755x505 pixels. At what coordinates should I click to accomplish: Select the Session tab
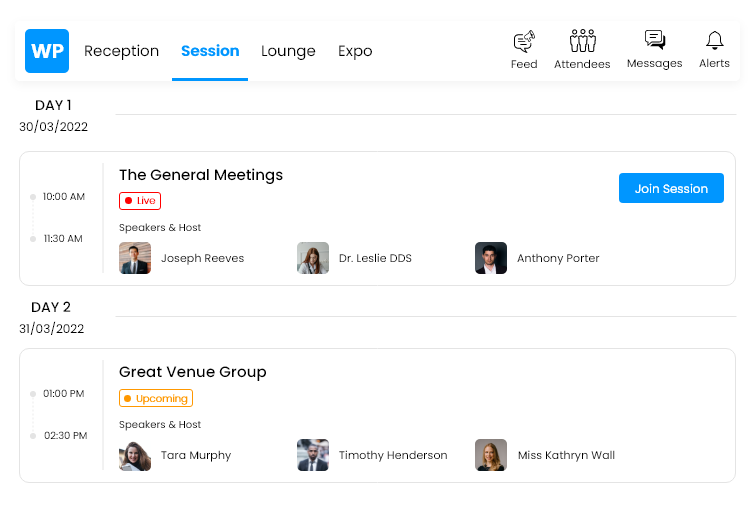[210, 51]
